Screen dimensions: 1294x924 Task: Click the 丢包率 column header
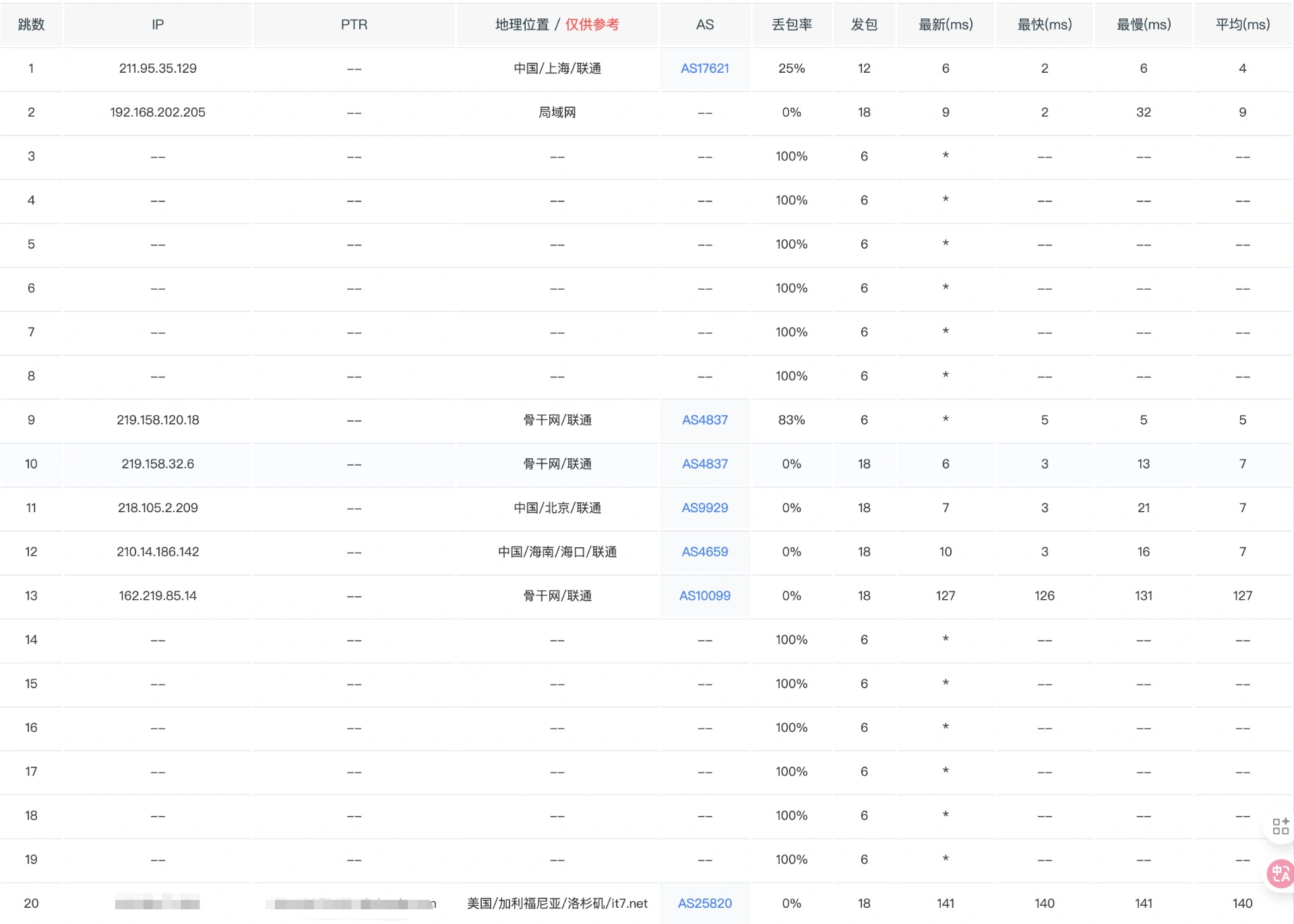point(791,25)
